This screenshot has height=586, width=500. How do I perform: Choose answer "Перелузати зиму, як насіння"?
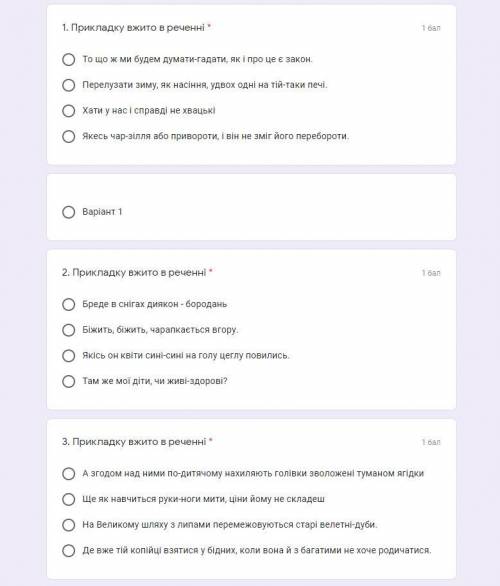point(69,85)
